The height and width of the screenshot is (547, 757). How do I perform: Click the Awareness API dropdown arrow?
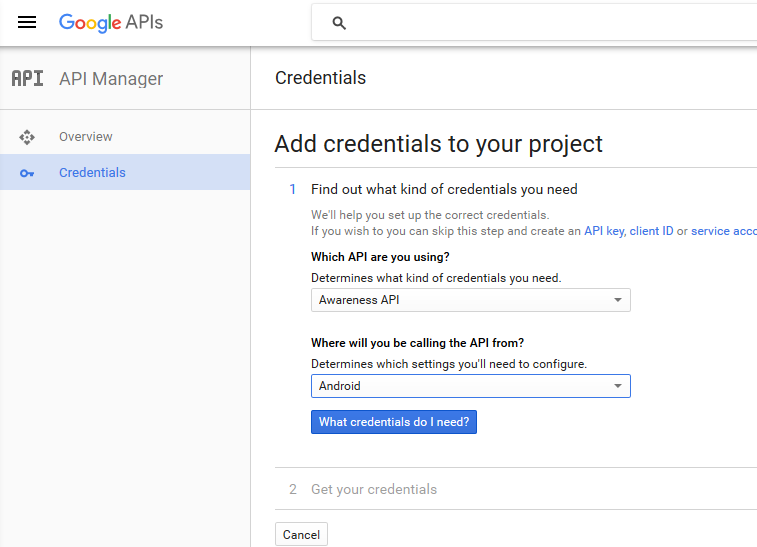[x=618, y=300]
